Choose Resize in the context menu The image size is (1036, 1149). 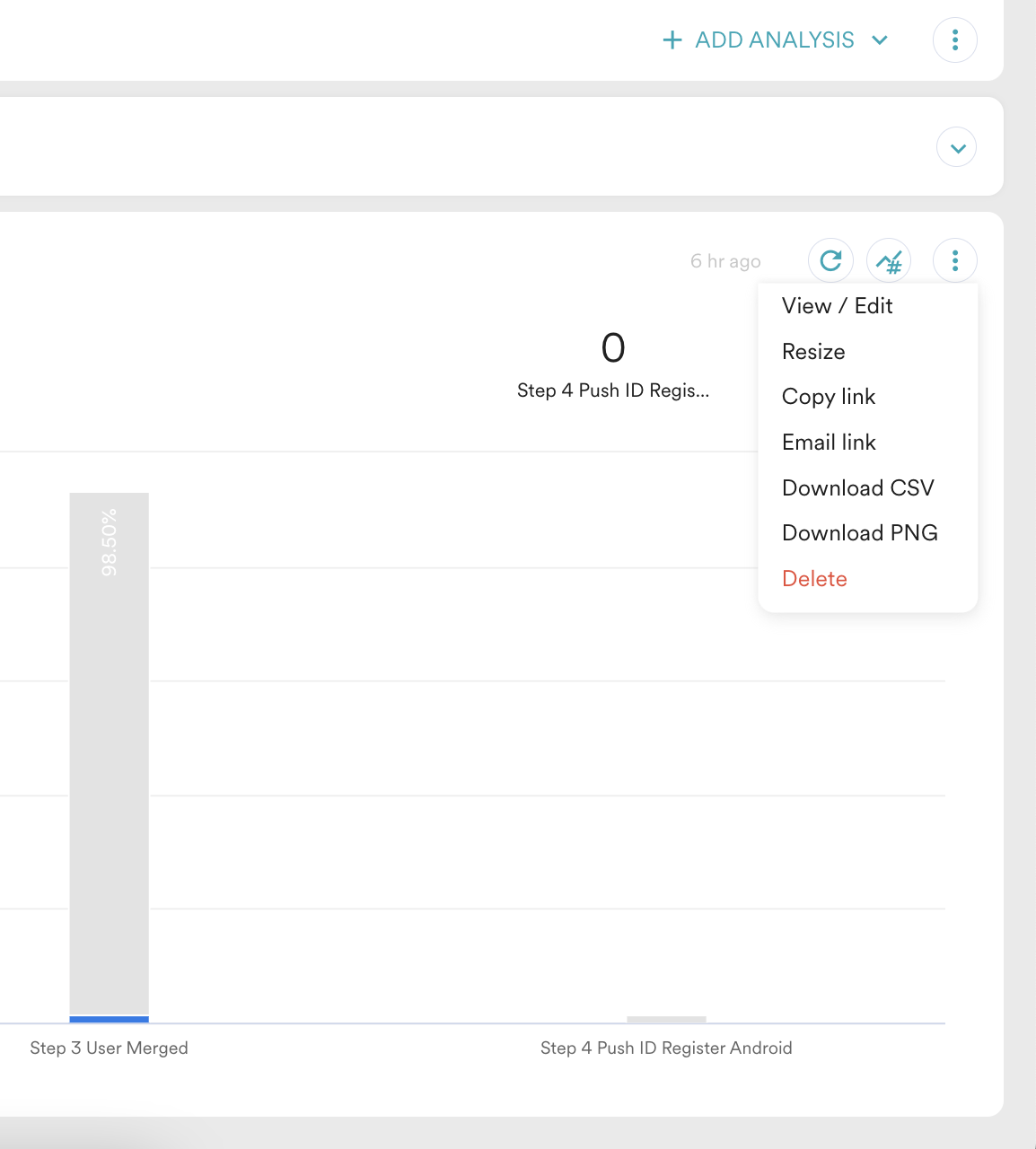(x=813, y=352)
